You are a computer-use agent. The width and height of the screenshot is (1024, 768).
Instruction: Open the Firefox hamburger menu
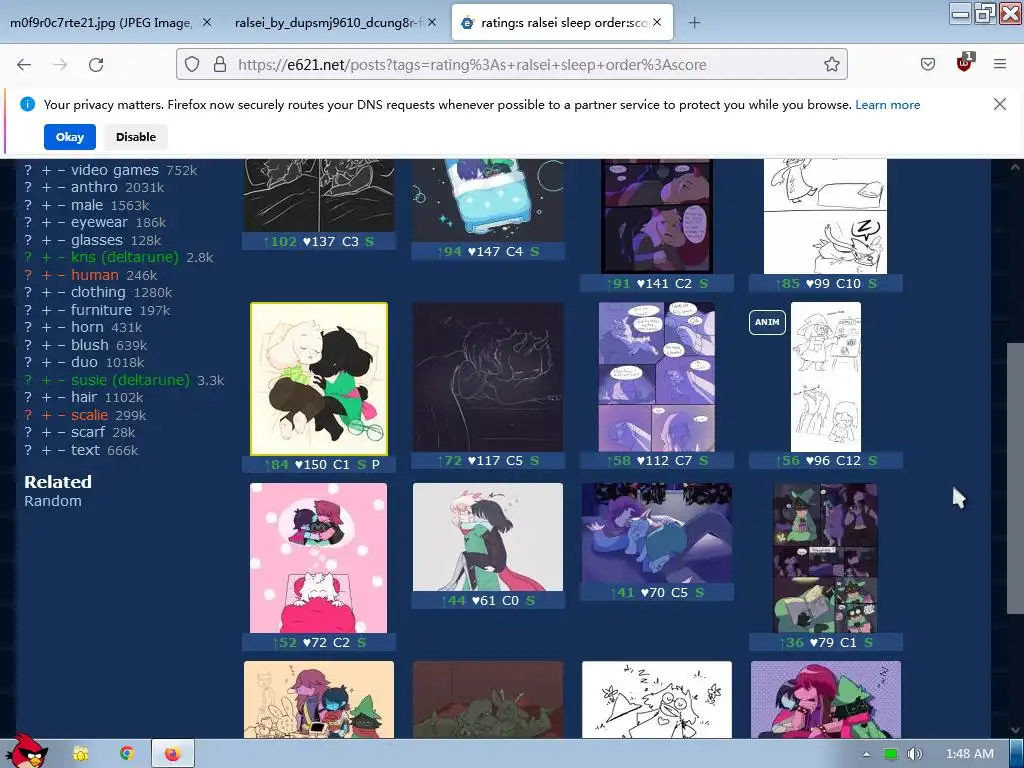pyautogui.click(x=1000, y=64)
